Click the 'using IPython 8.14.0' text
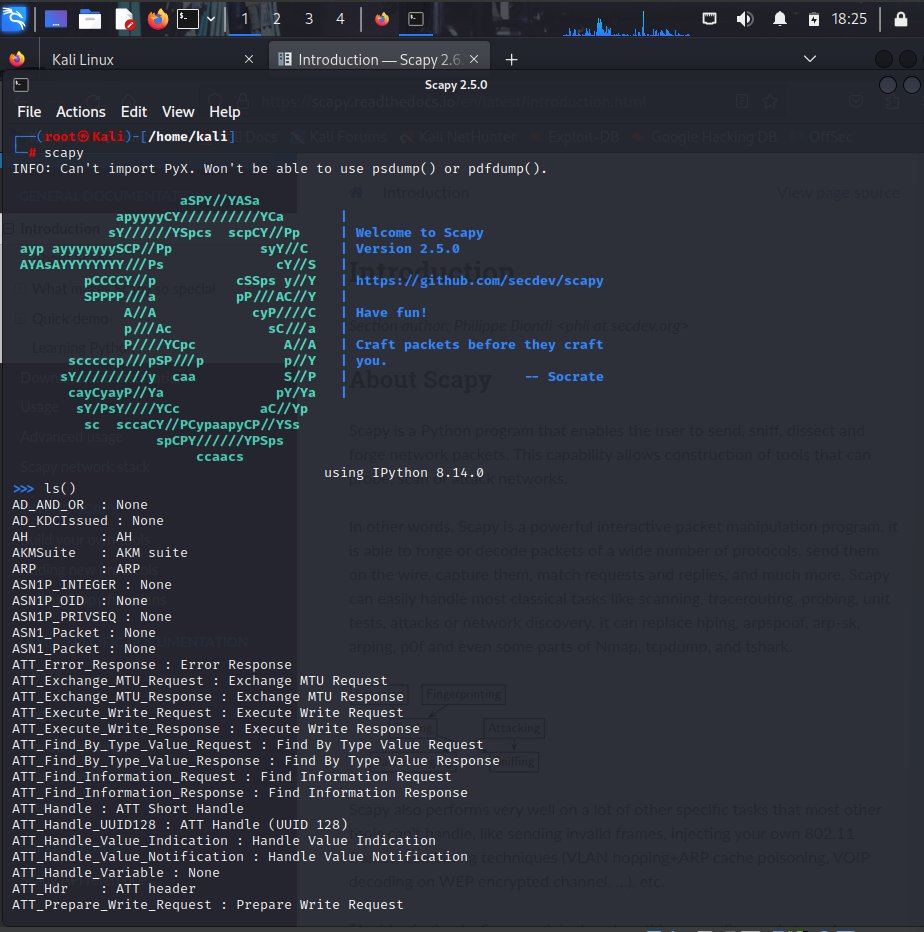This screenshot has height=932, width=924. [403, 473]
